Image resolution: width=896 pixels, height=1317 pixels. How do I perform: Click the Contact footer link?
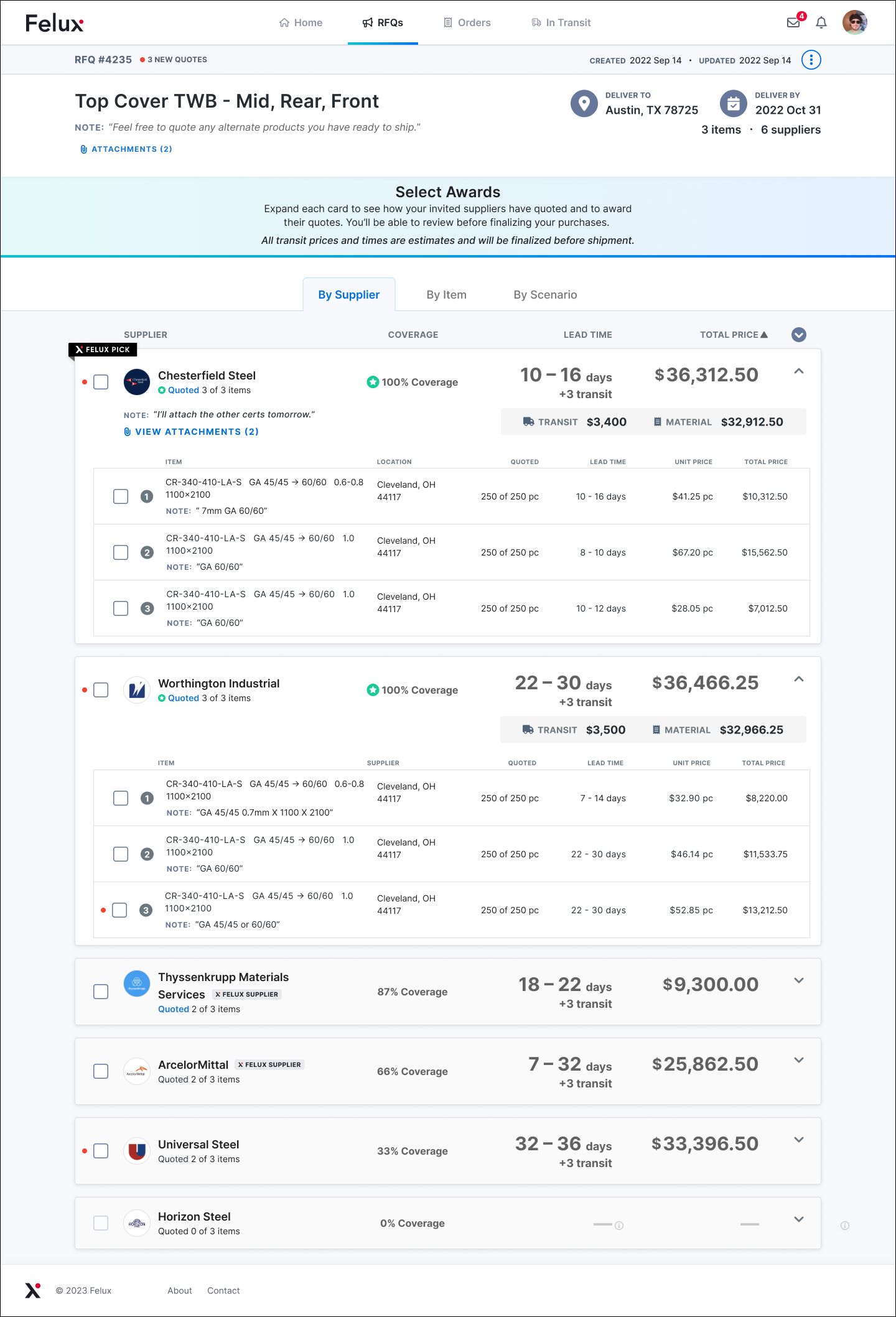(x=223, y=1291)
